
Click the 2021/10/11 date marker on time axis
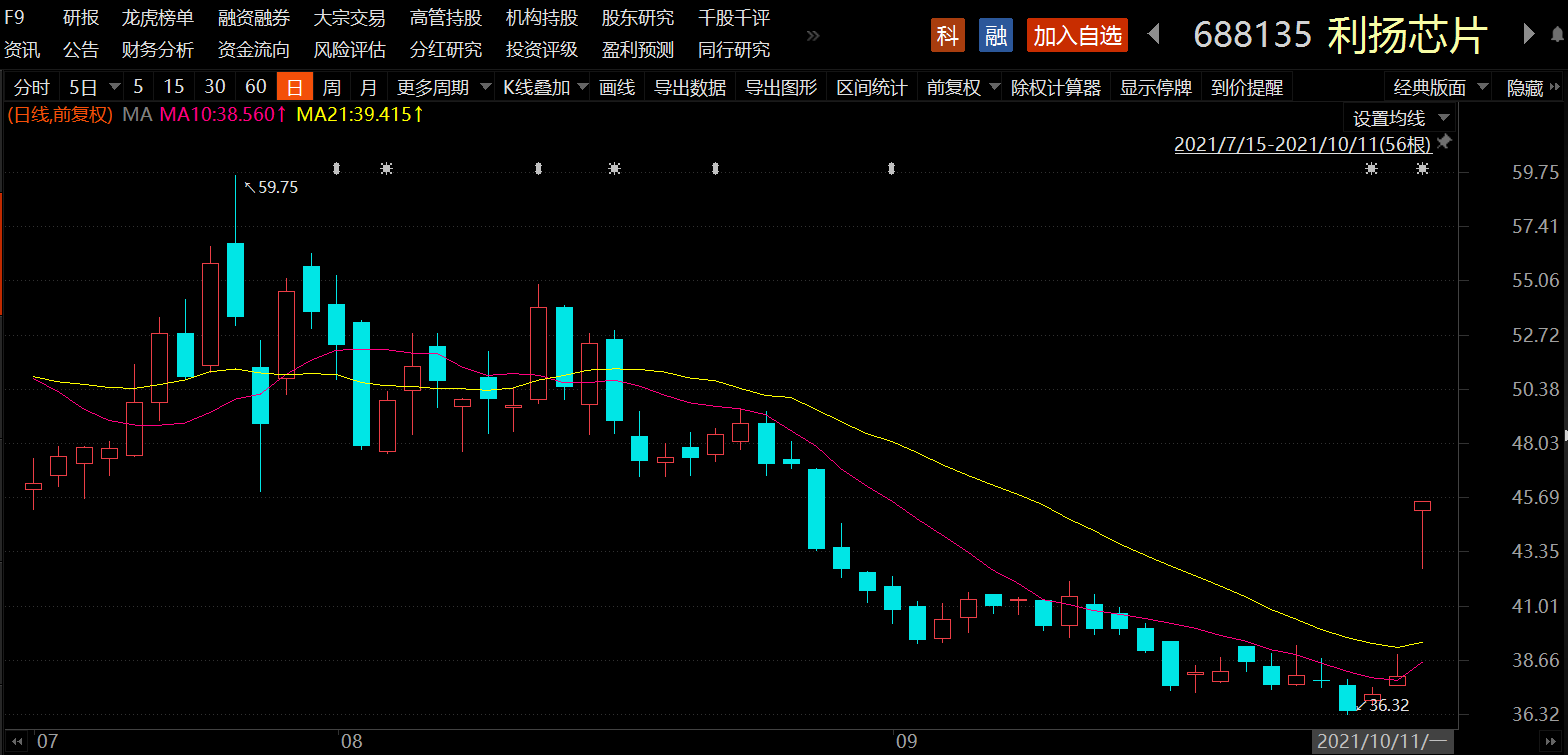pos(1382,742)
